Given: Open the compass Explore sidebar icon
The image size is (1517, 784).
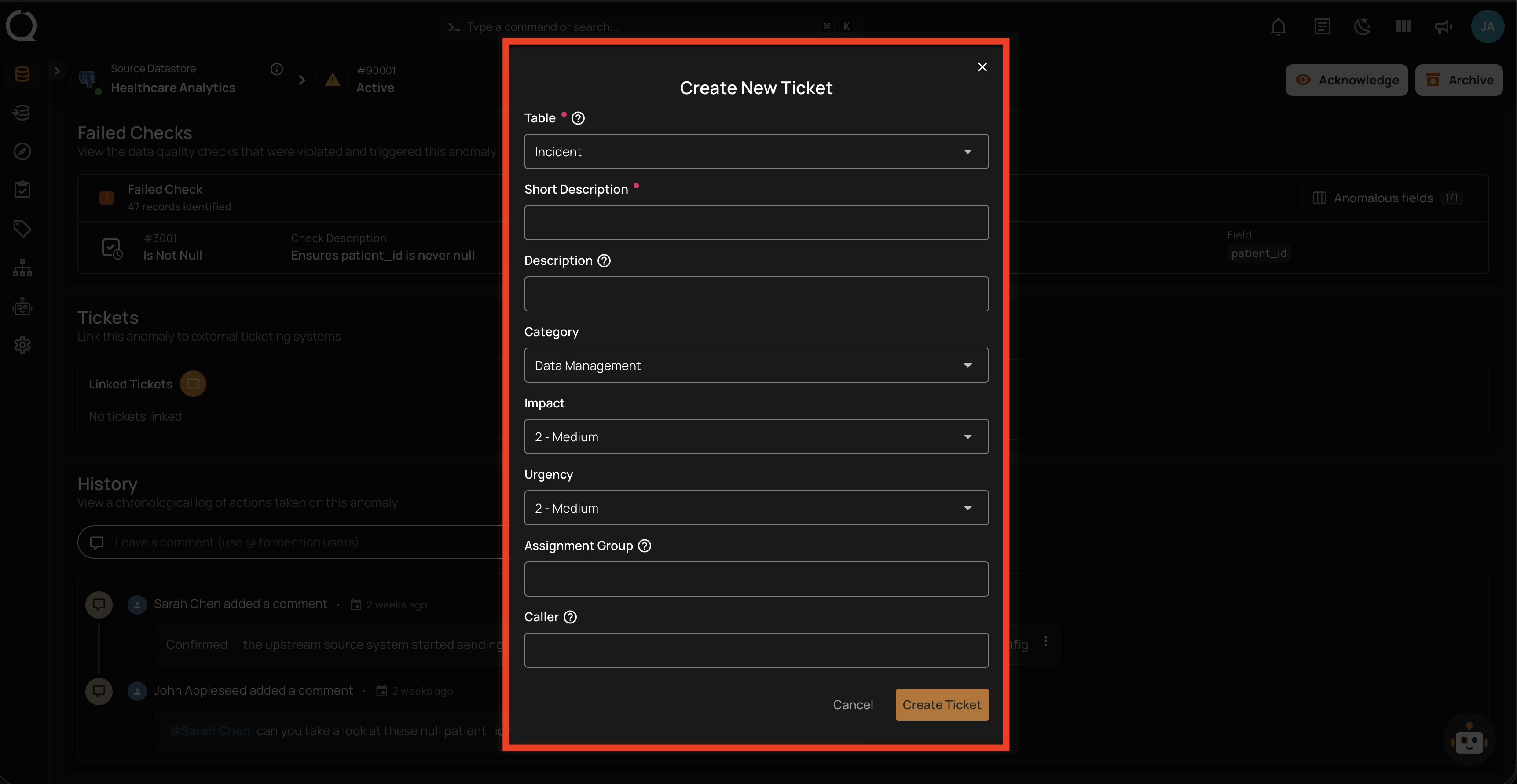Looking at the screenshot, I should coord(22,151).
